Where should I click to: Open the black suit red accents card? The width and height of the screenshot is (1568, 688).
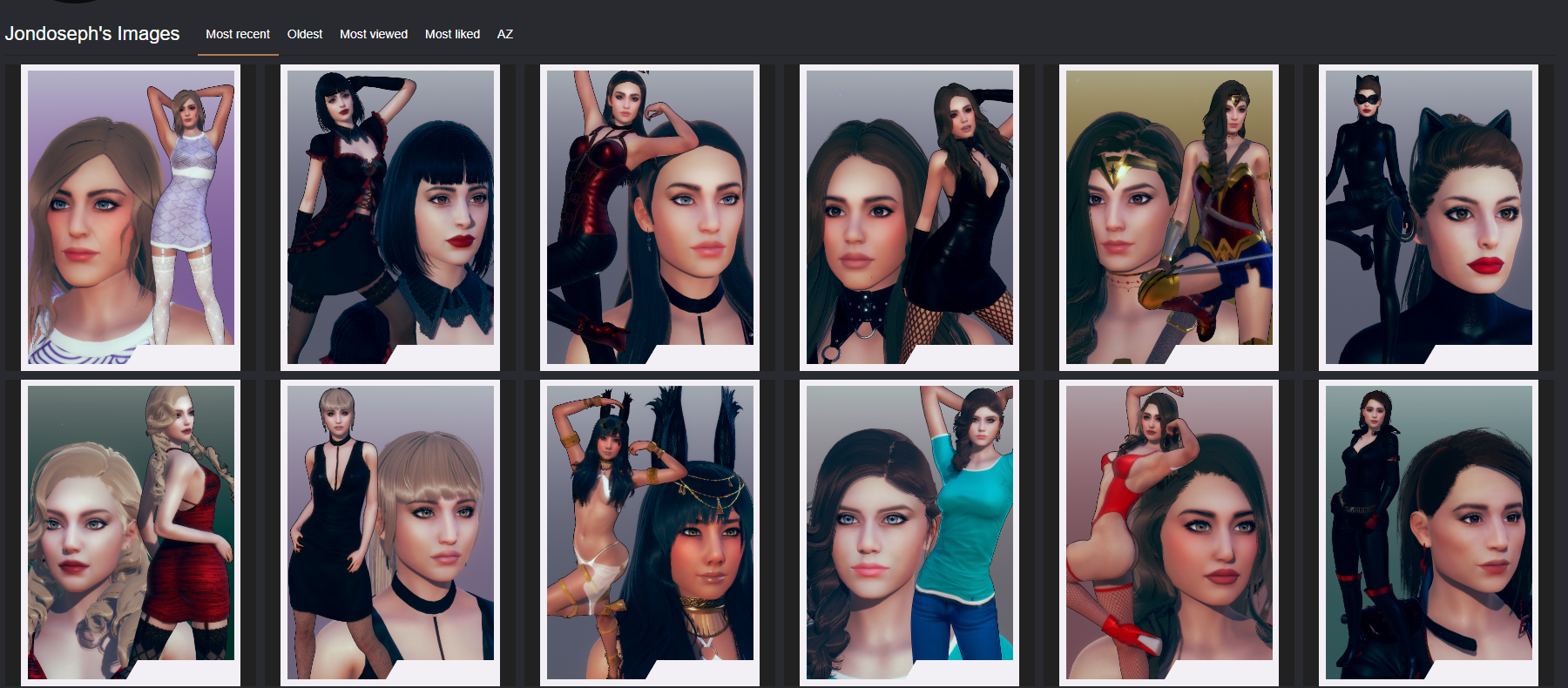tap(1429, 533)
